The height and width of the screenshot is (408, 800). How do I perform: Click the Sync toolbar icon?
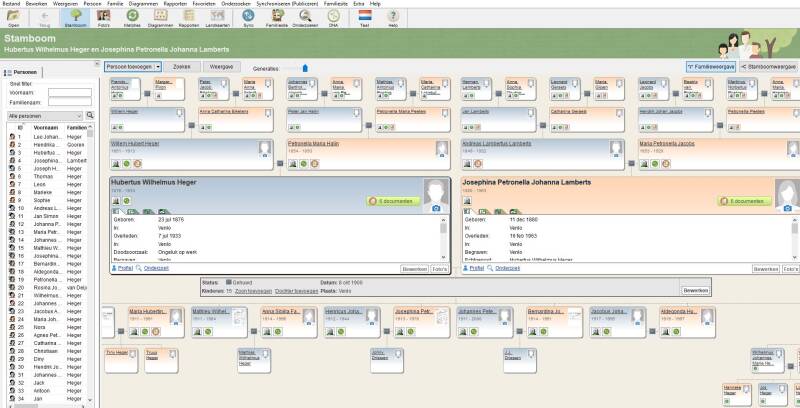pyautogui.click(x=248, y=18)
